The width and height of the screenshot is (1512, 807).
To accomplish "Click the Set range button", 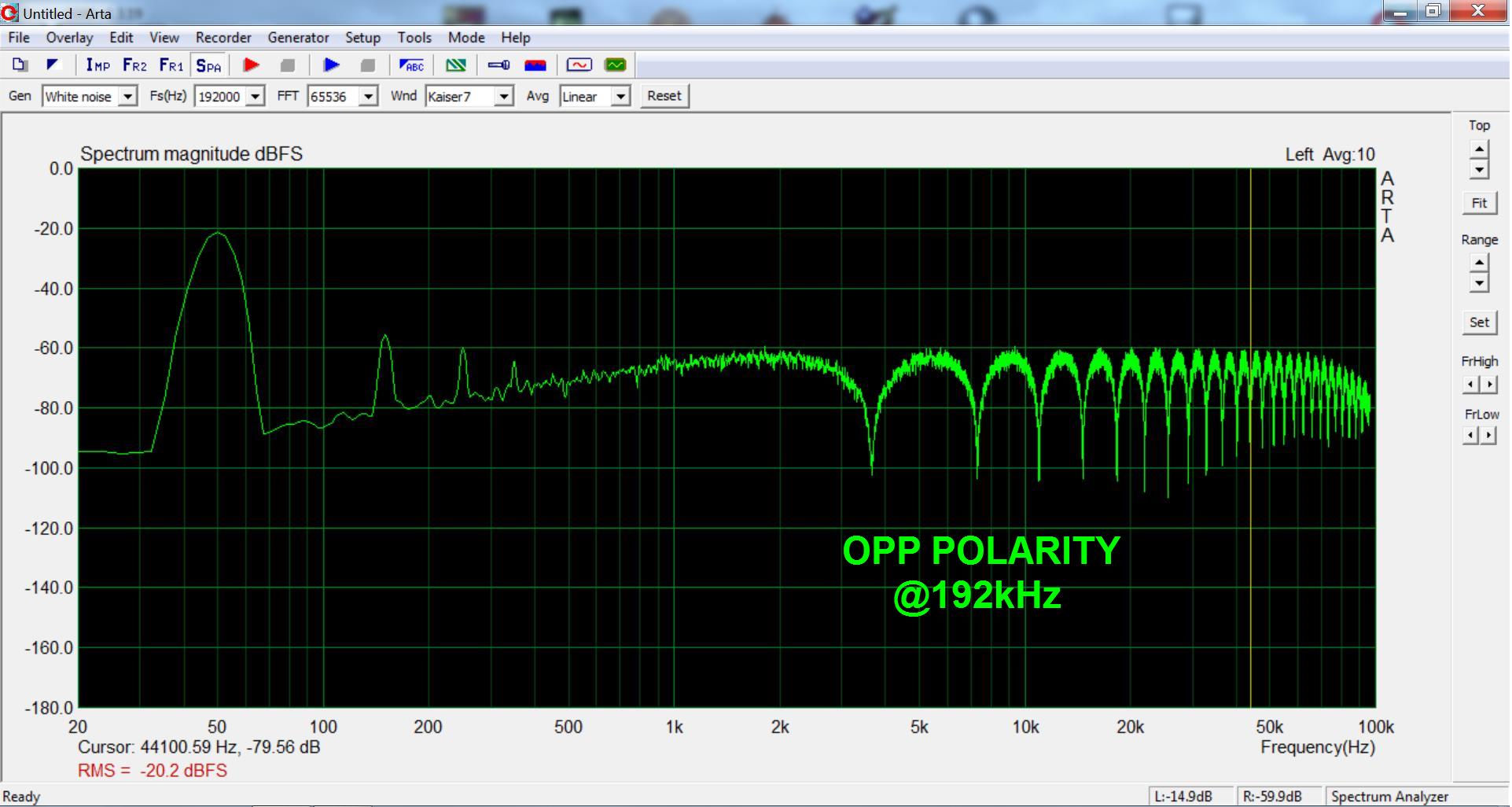I will pyautogui.click(x=1479, y=322).
